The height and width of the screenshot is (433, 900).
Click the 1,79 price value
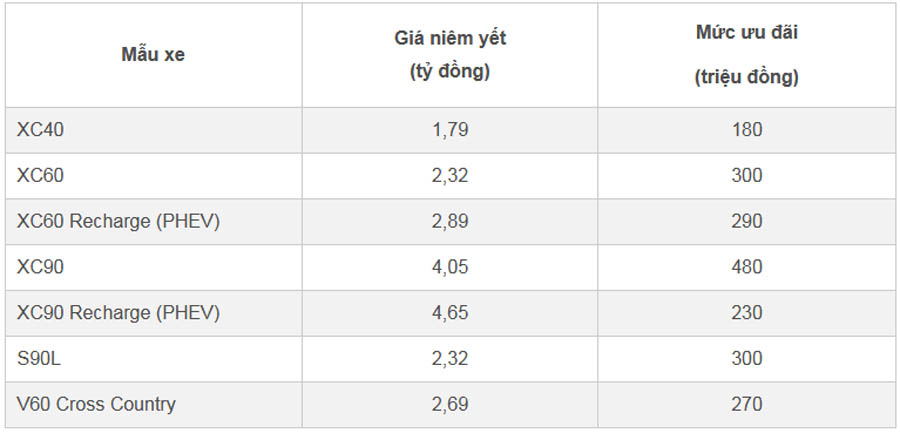(x=450, y=130)
